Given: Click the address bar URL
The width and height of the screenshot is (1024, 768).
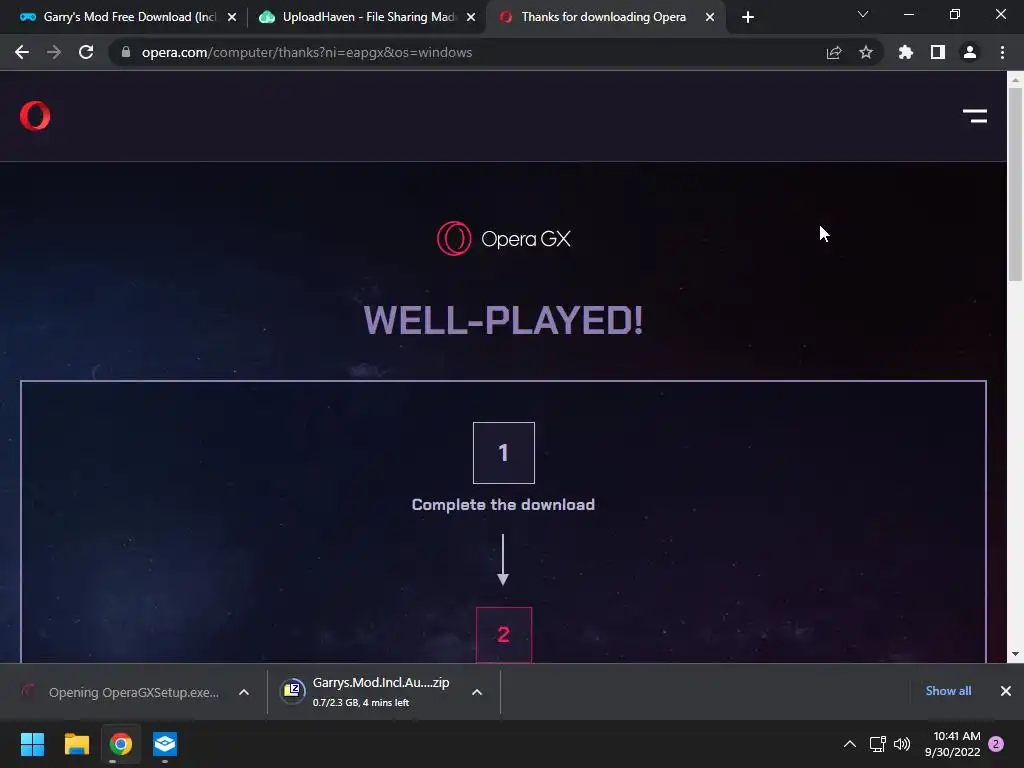Looking at the screenshot, I should tap(307, 52).
